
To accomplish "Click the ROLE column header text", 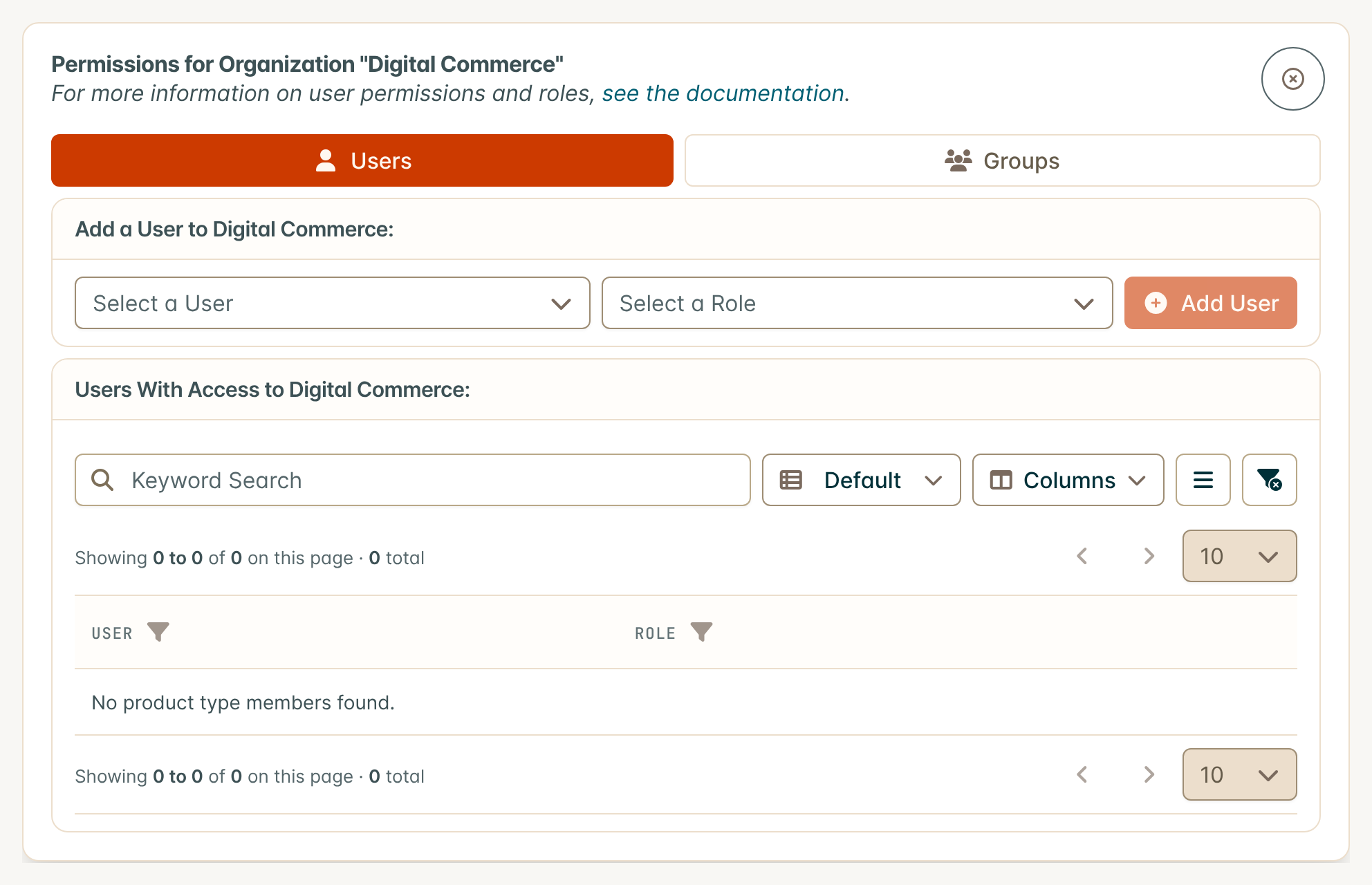I will [655, 633].
